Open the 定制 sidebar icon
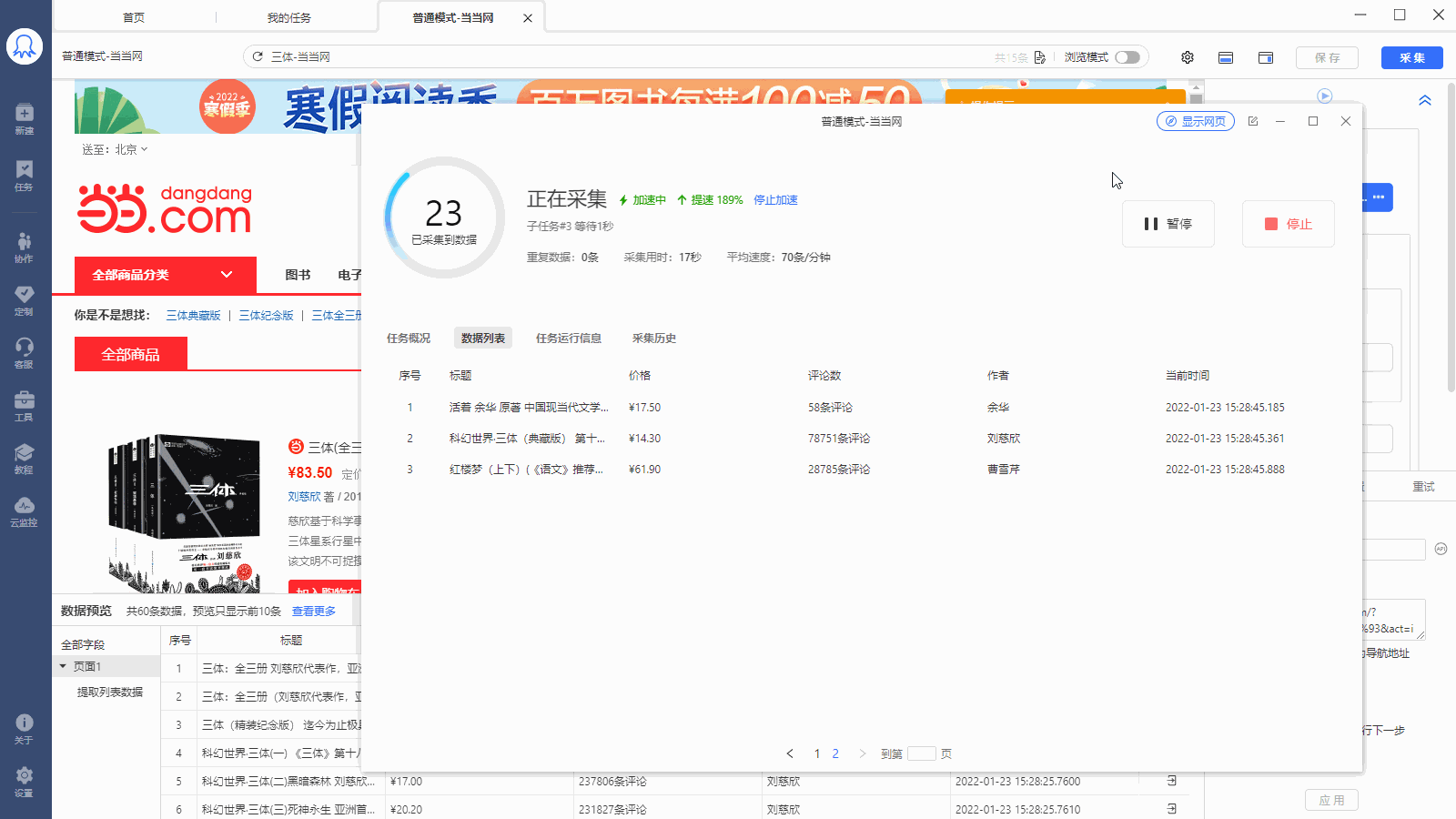The height and width of the screenshot is (819, 1456). click(x=25, y=300)
